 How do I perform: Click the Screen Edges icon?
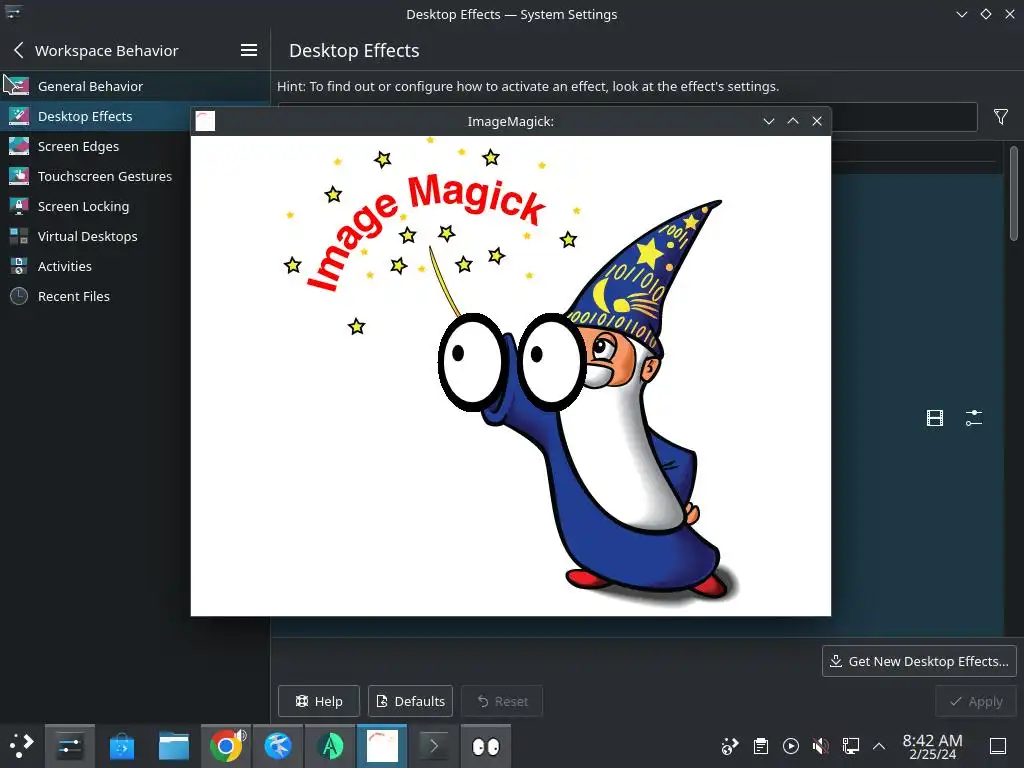point(19,146)
